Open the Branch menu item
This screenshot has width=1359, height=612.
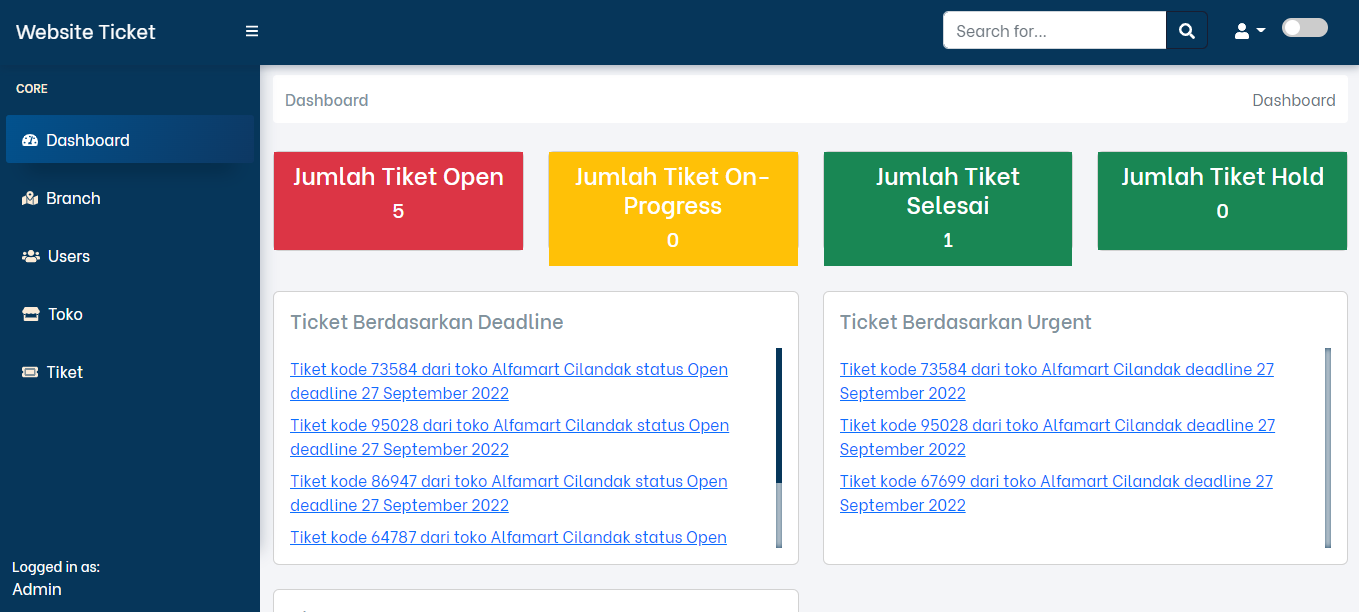coord(73,198)
